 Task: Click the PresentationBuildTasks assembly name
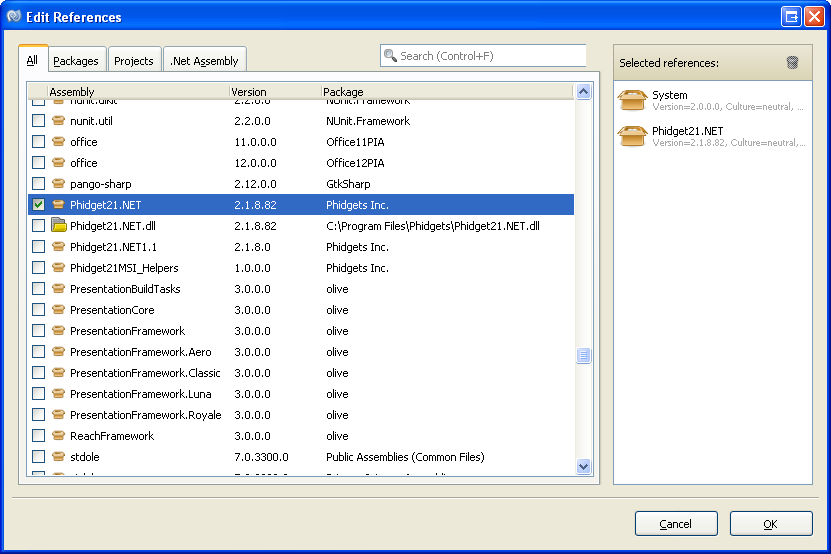coord(125,288)
